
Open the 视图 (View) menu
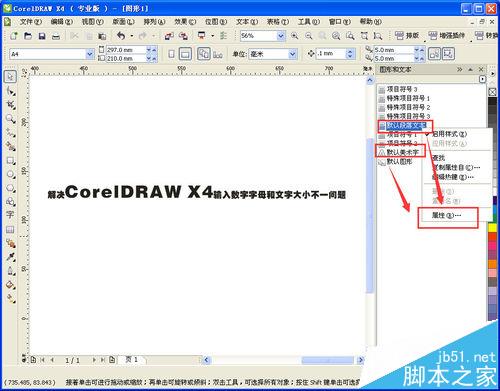(x=93, y=22)
